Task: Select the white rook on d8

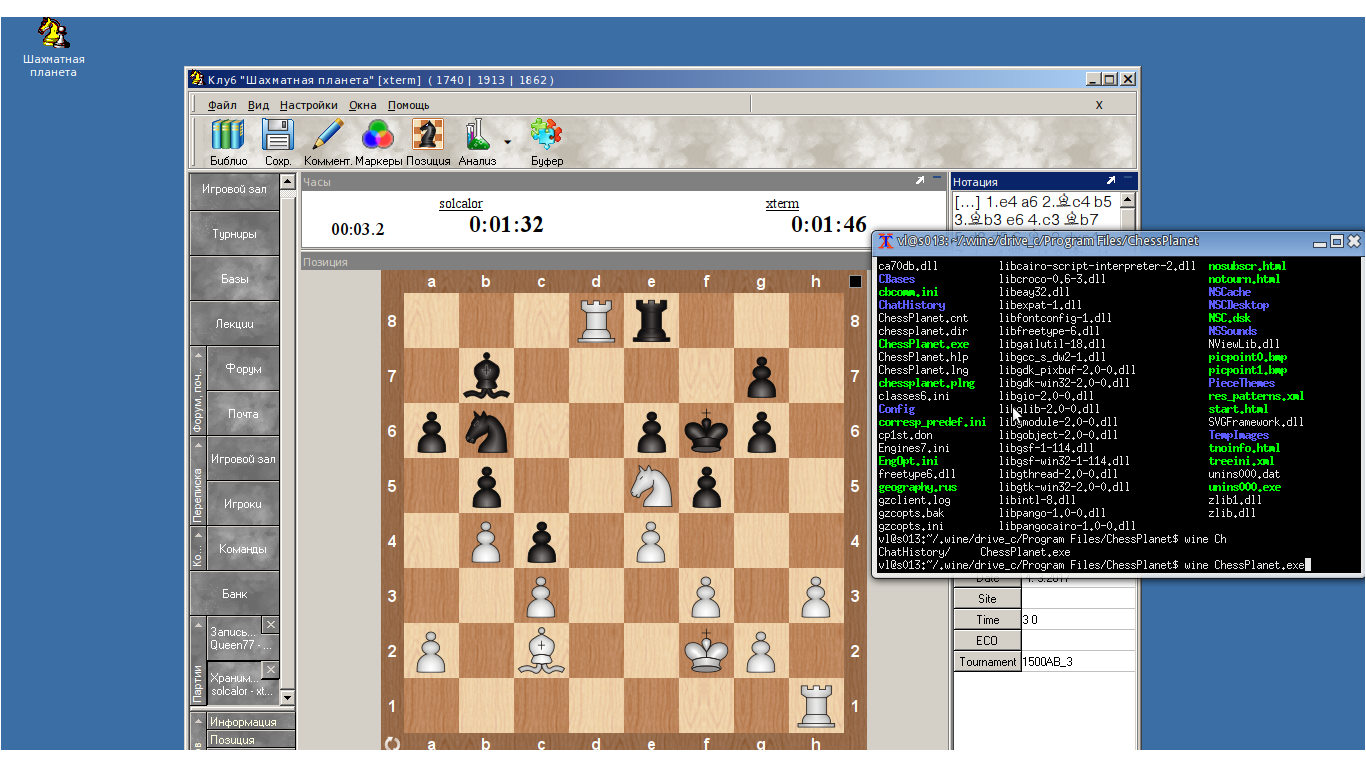Action: (x=597, y=320)
